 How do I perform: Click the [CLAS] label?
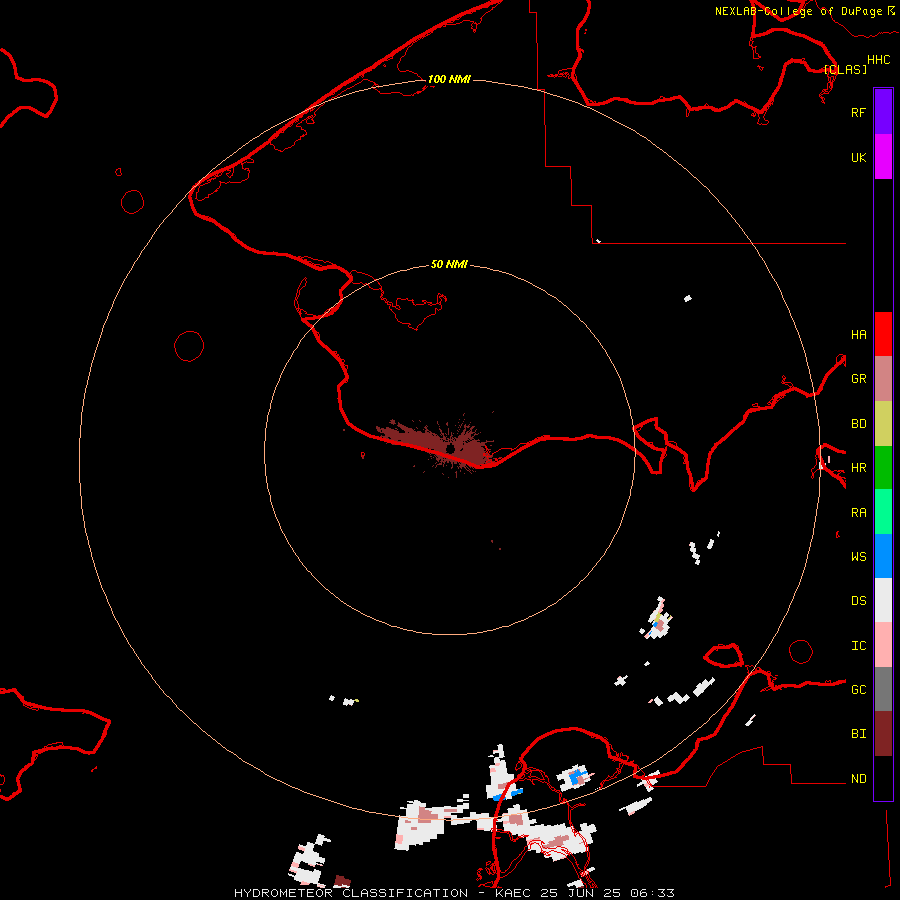845,69
